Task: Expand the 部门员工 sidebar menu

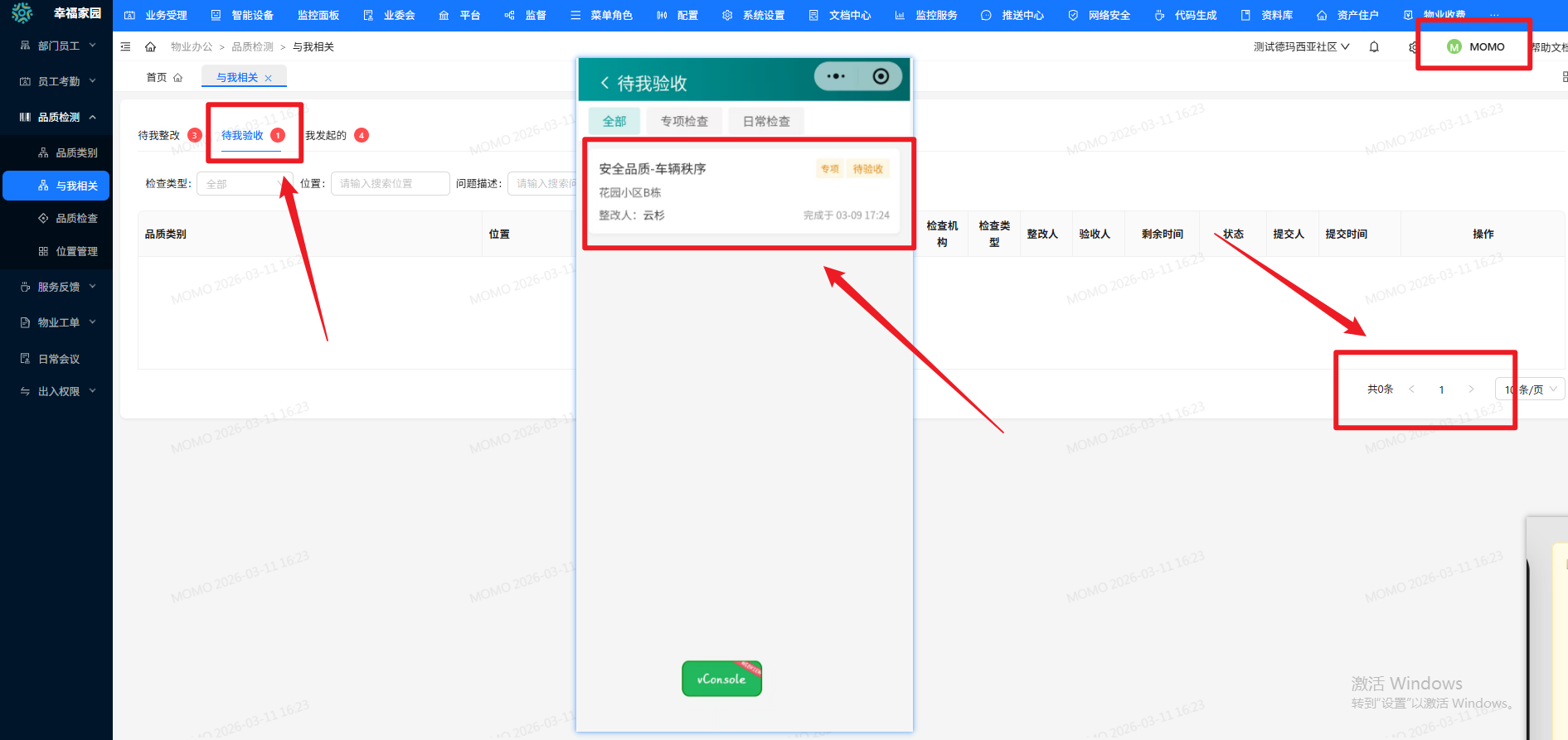Action: 58,46
